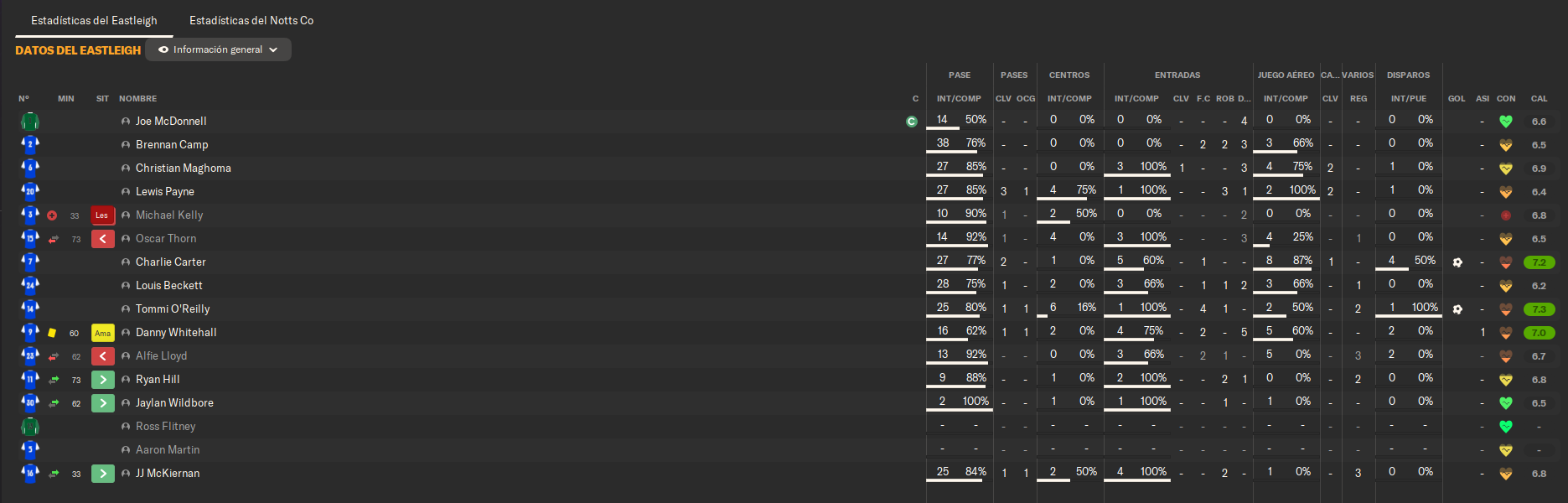
Task: Click the DATOS DEL EASTLEIGH heading
Action: (78, 50)
